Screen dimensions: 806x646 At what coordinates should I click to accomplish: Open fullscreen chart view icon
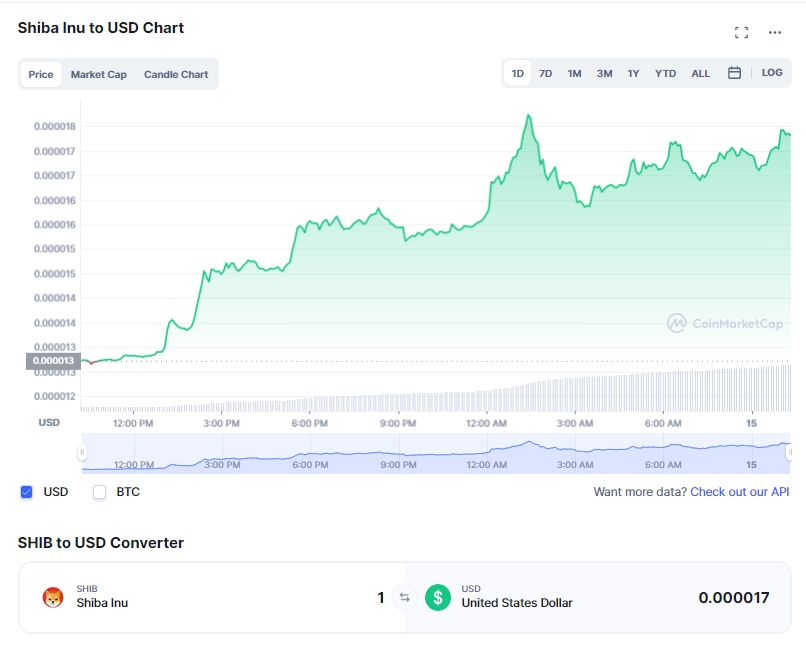click(741, 32)
